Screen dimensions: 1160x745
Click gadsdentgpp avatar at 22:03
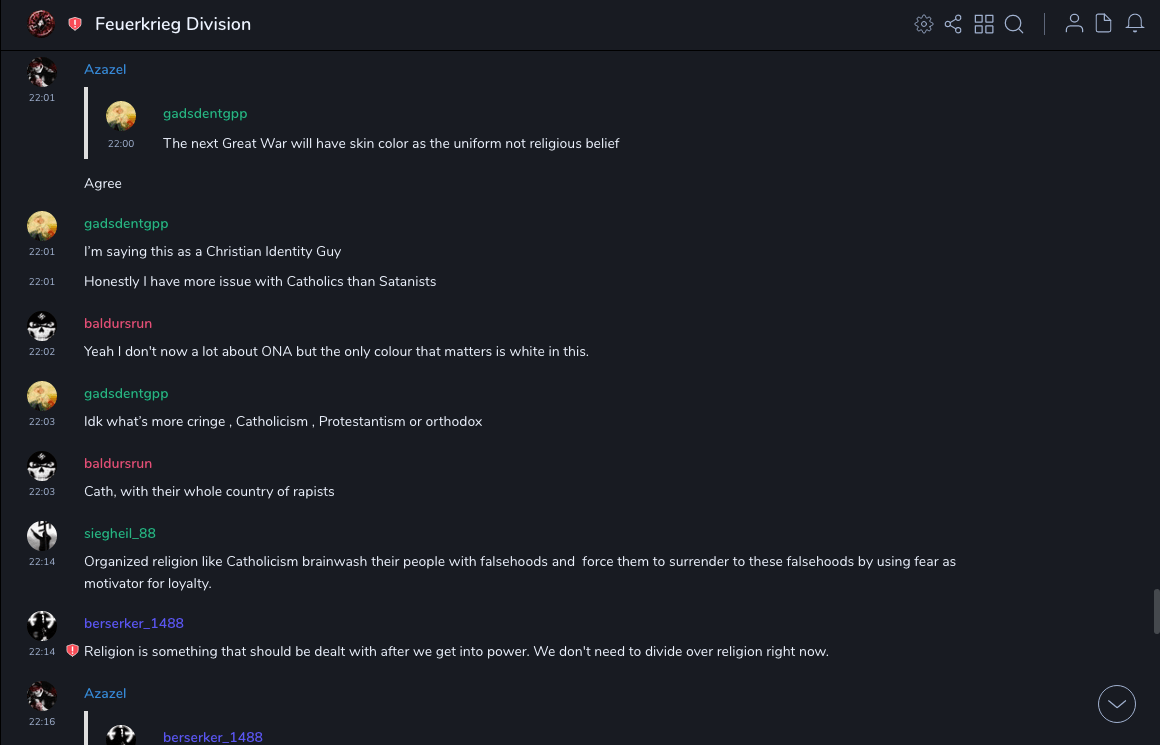click(x=42, y=396)
